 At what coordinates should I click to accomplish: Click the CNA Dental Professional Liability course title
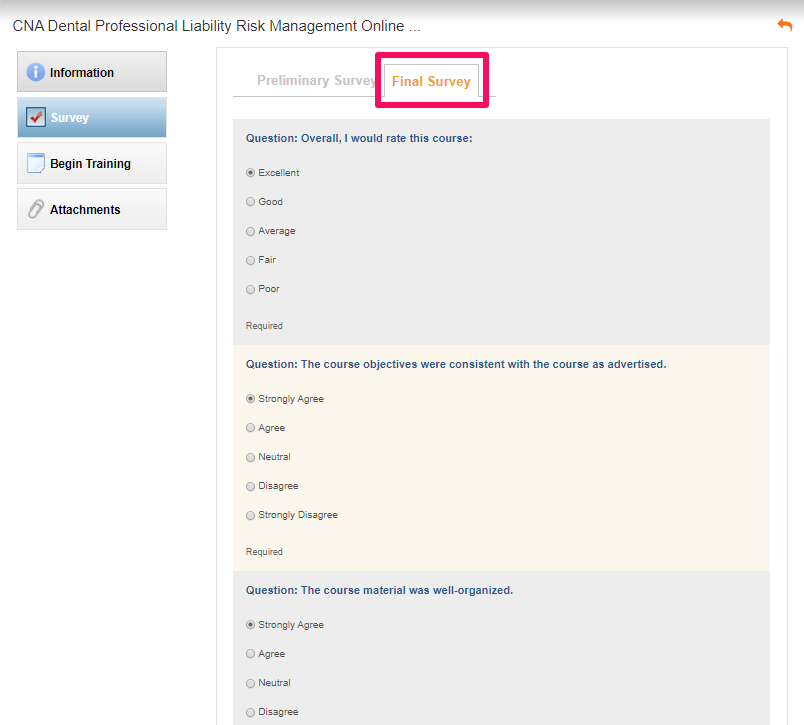tap(216, 26)
